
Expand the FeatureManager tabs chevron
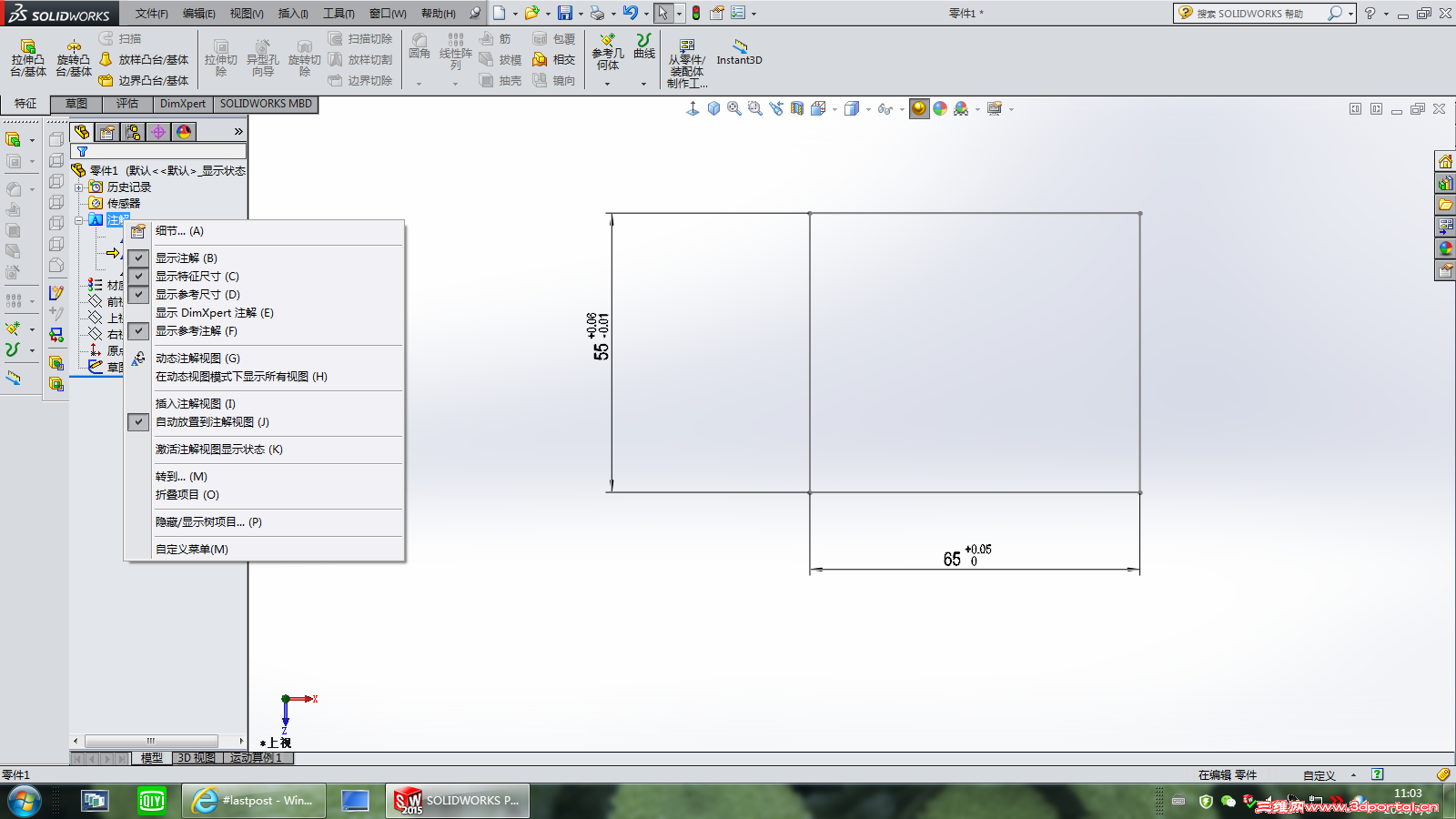pyautogui.click(x=238, y=132)
